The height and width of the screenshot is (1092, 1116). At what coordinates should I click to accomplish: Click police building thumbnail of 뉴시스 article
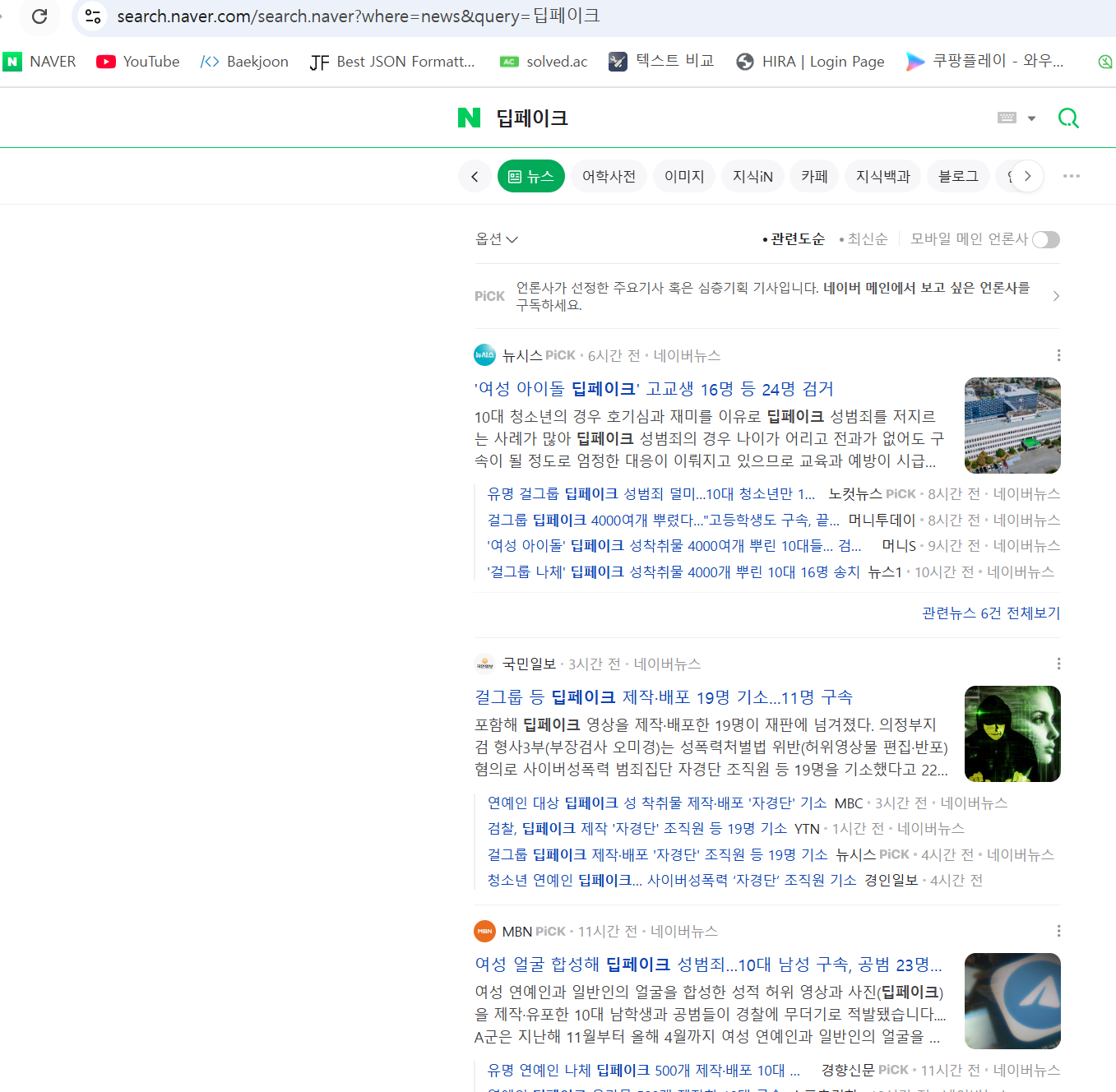[1012, 425]
